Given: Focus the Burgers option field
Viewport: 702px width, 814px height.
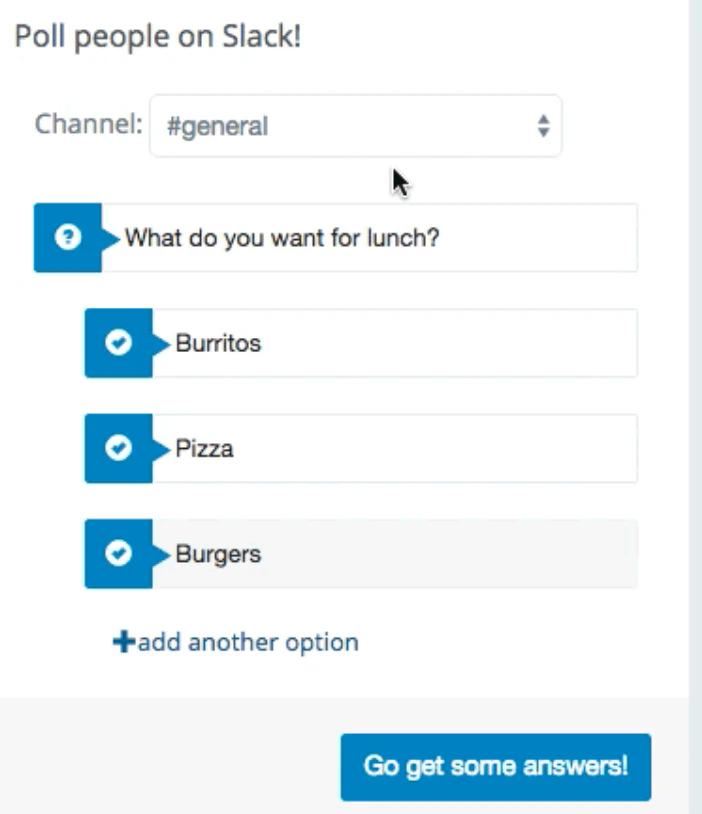Looking at the screenshot, I should pos(395,554).
